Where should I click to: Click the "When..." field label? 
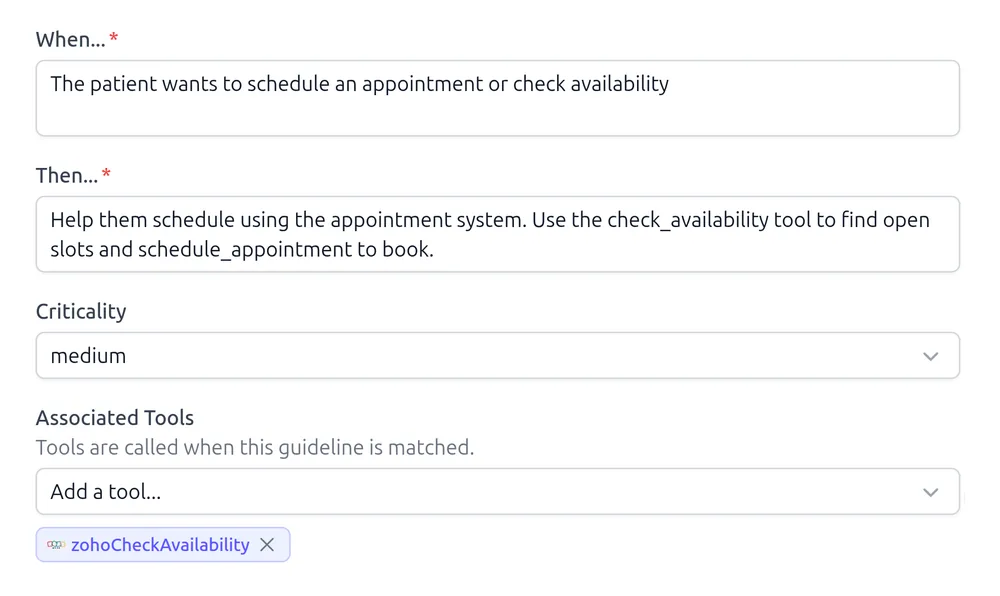pyautogui.click(x=70, y=39)
